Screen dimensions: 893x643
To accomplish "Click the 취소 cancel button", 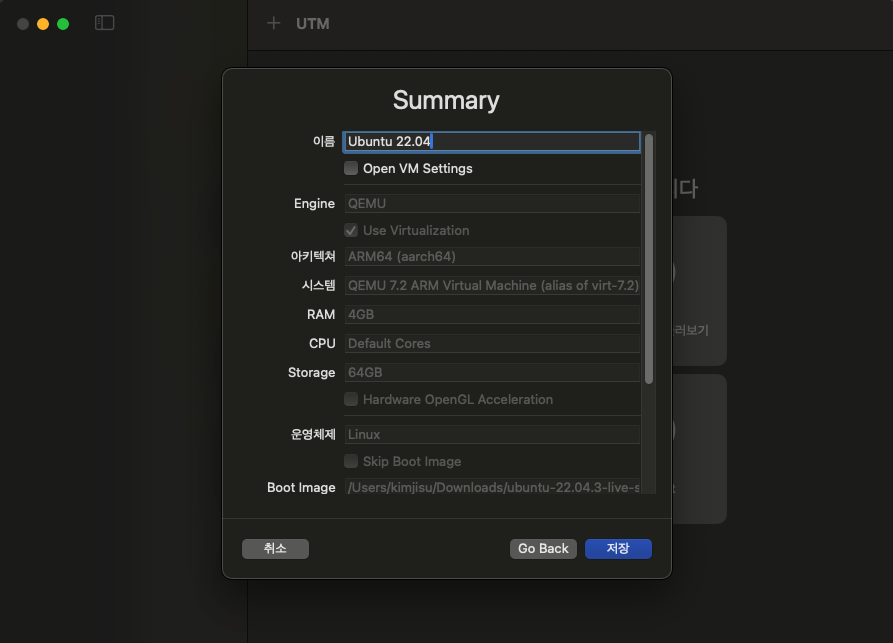I will pos(275,548).
